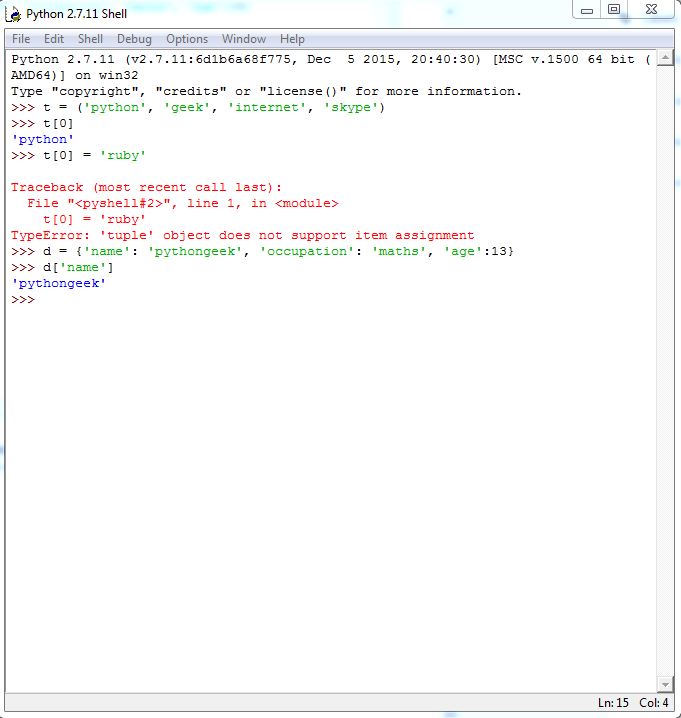Viewport: 681px width, 718px height.
Task: Open the File menu
Action: (x=21, y=39)
